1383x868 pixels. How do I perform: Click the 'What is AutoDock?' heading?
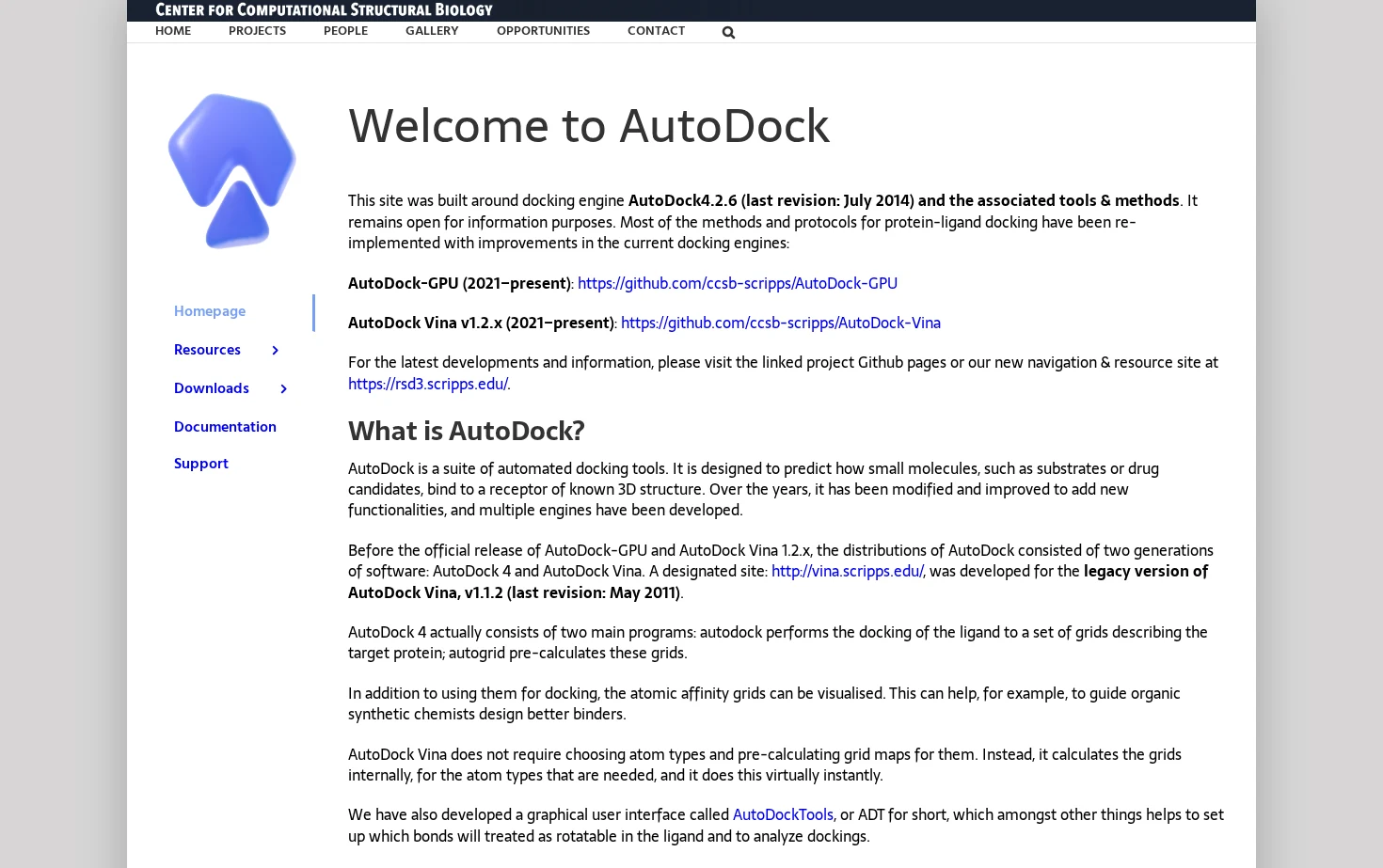(467, 431)
